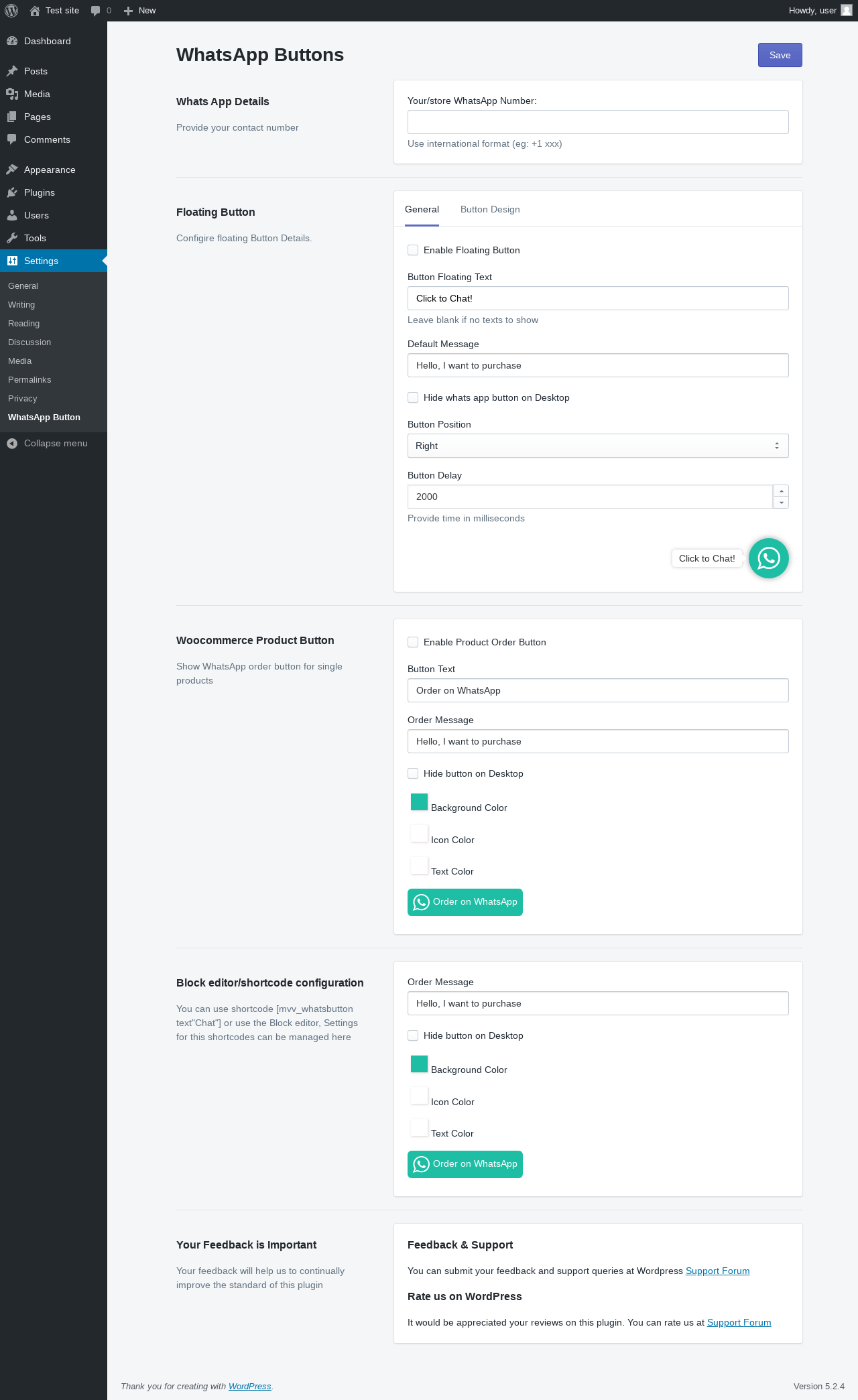Decrease Button Delay with the down arrow
Viewport: 858px width, 1400px height.
[x=782, y=503]
